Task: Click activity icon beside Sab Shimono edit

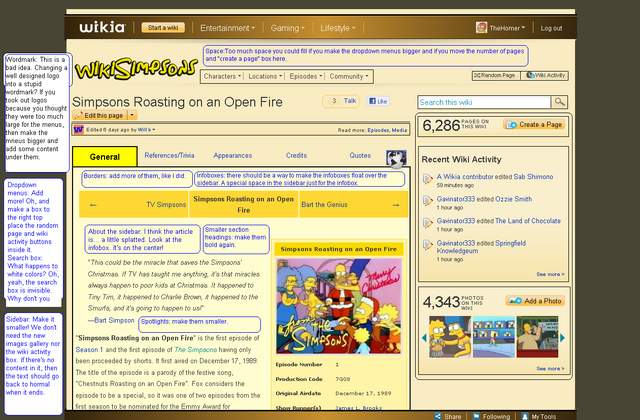Action: click(427, 179)
